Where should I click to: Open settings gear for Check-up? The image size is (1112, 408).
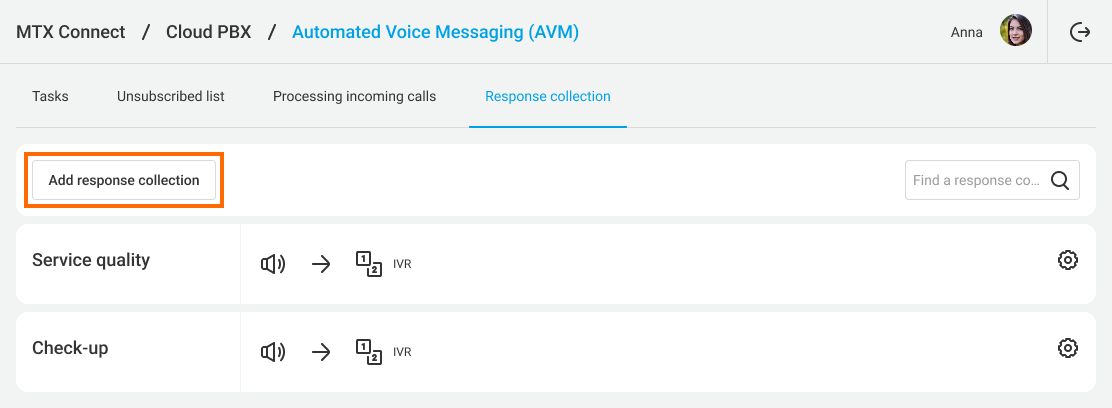(1068, 348)
